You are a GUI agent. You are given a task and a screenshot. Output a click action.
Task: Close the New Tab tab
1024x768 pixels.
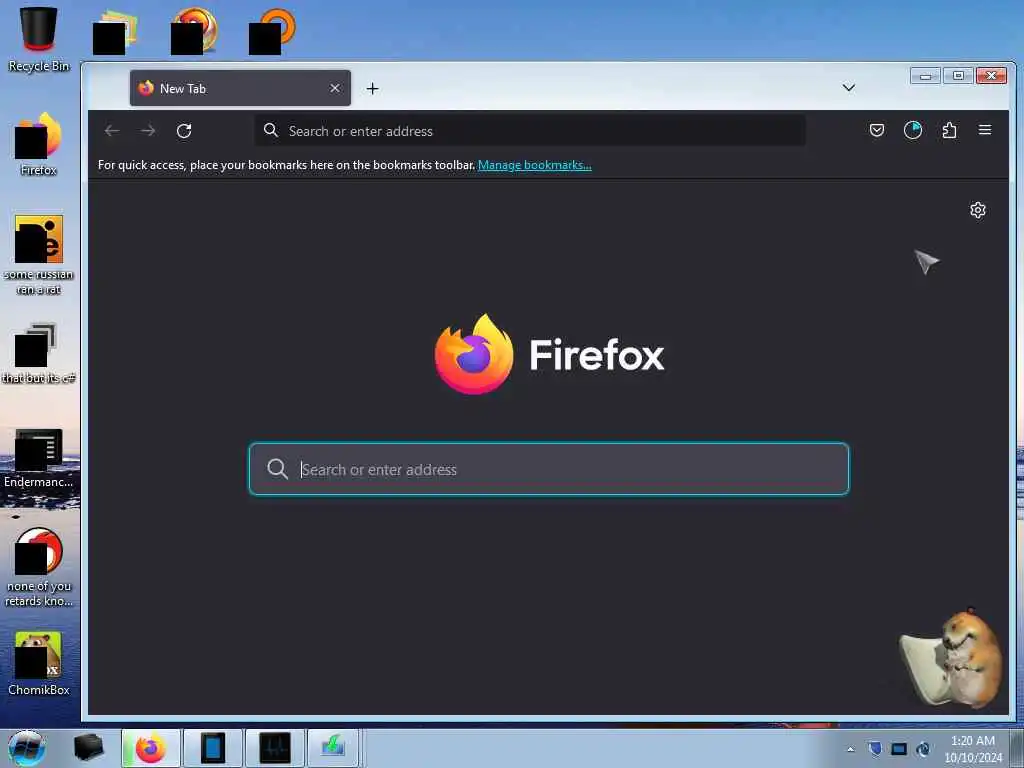pos(335,88)
